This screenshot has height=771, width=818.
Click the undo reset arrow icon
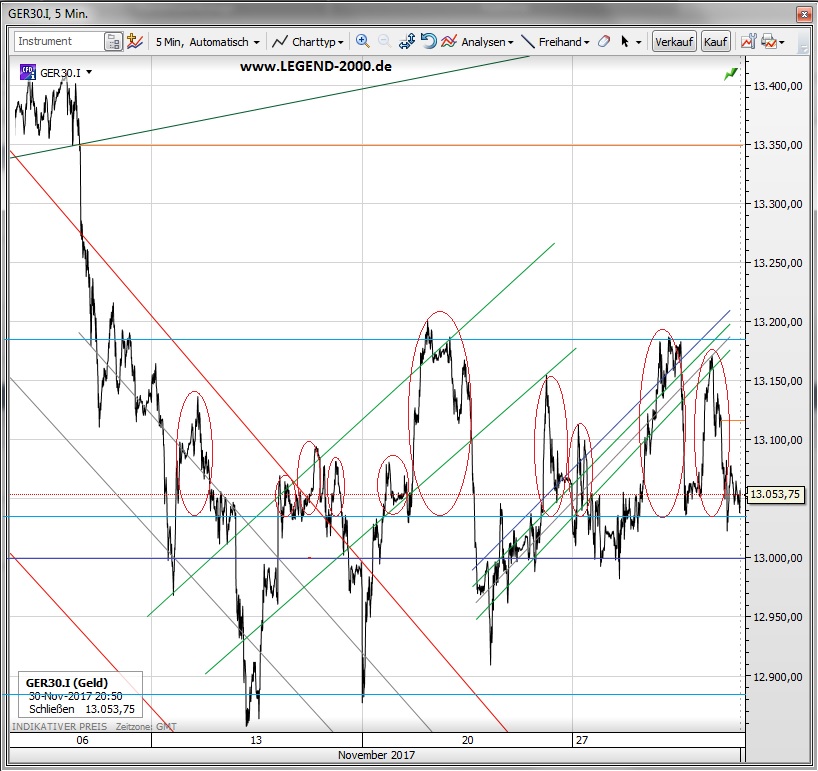[x=428, y=42]
